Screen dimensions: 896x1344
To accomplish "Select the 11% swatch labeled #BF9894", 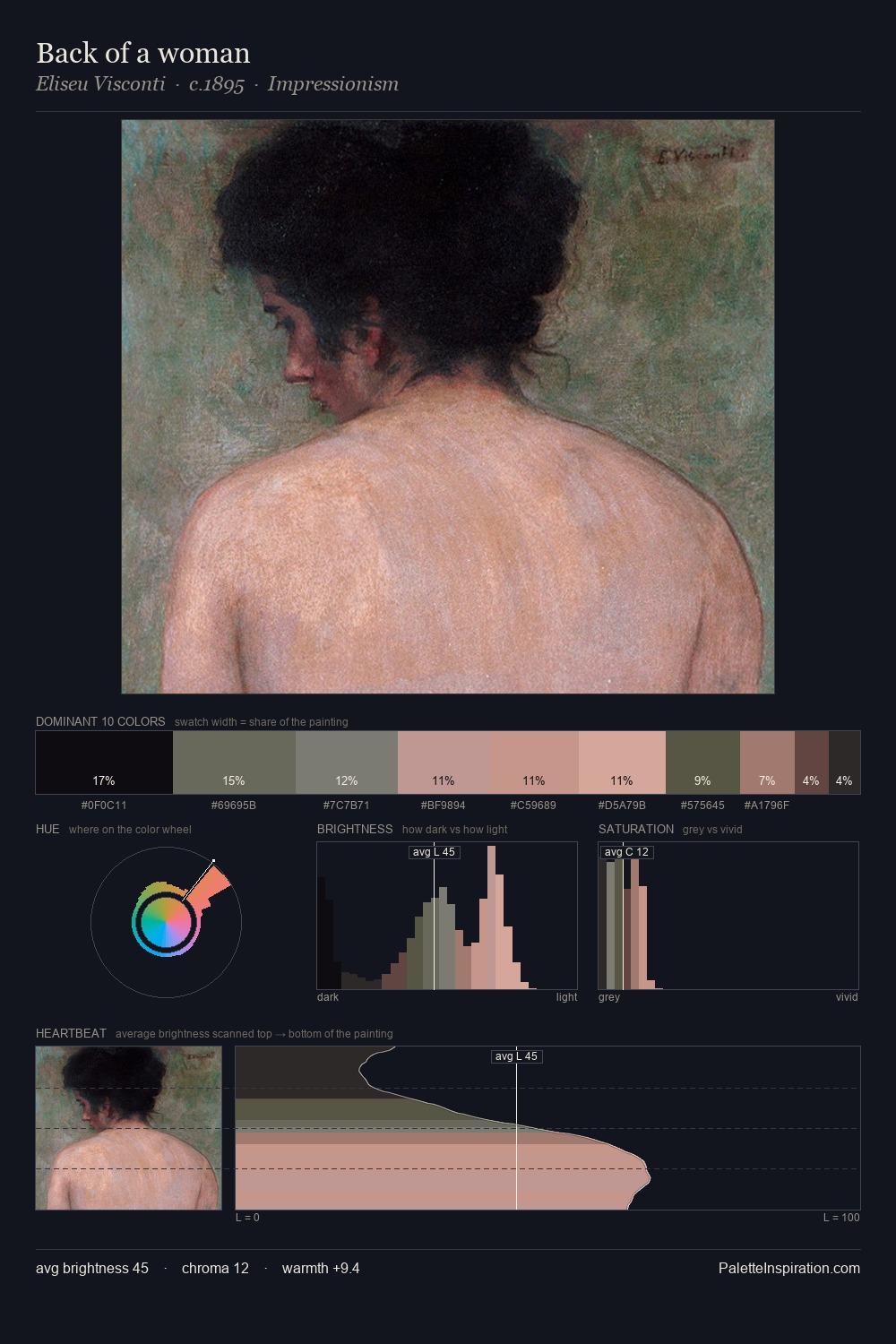I will pos(444,762).
